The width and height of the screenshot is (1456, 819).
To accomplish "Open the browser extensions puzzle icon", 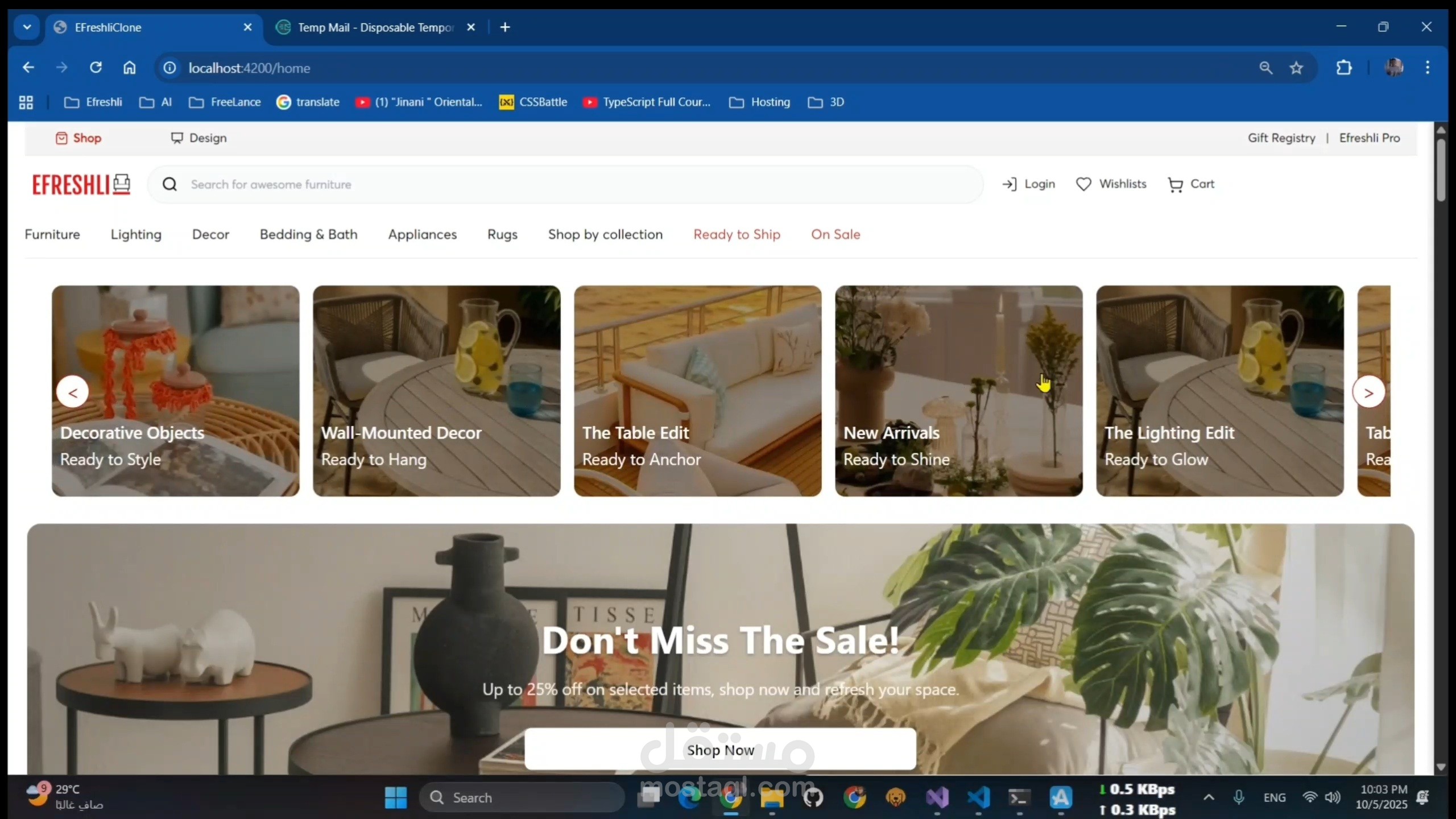I will [x=1344, y=68].
